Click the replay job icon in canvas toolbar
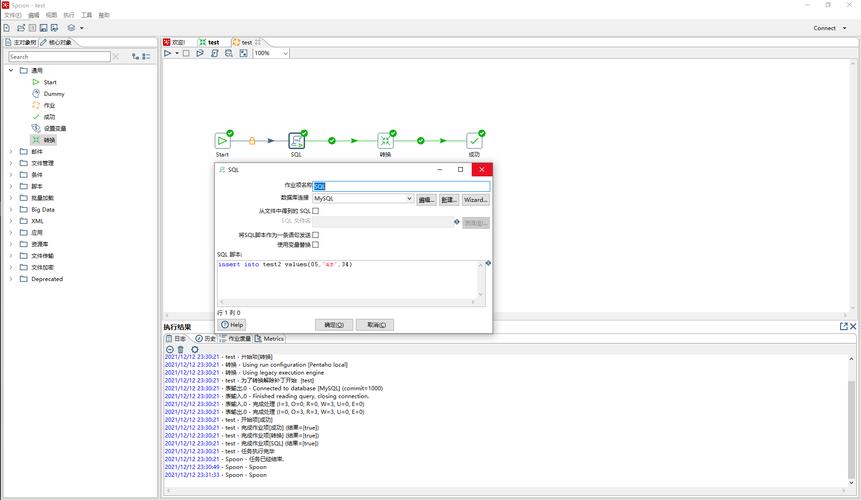Viewport: 861px width, 500px height. tap(200, 53)
